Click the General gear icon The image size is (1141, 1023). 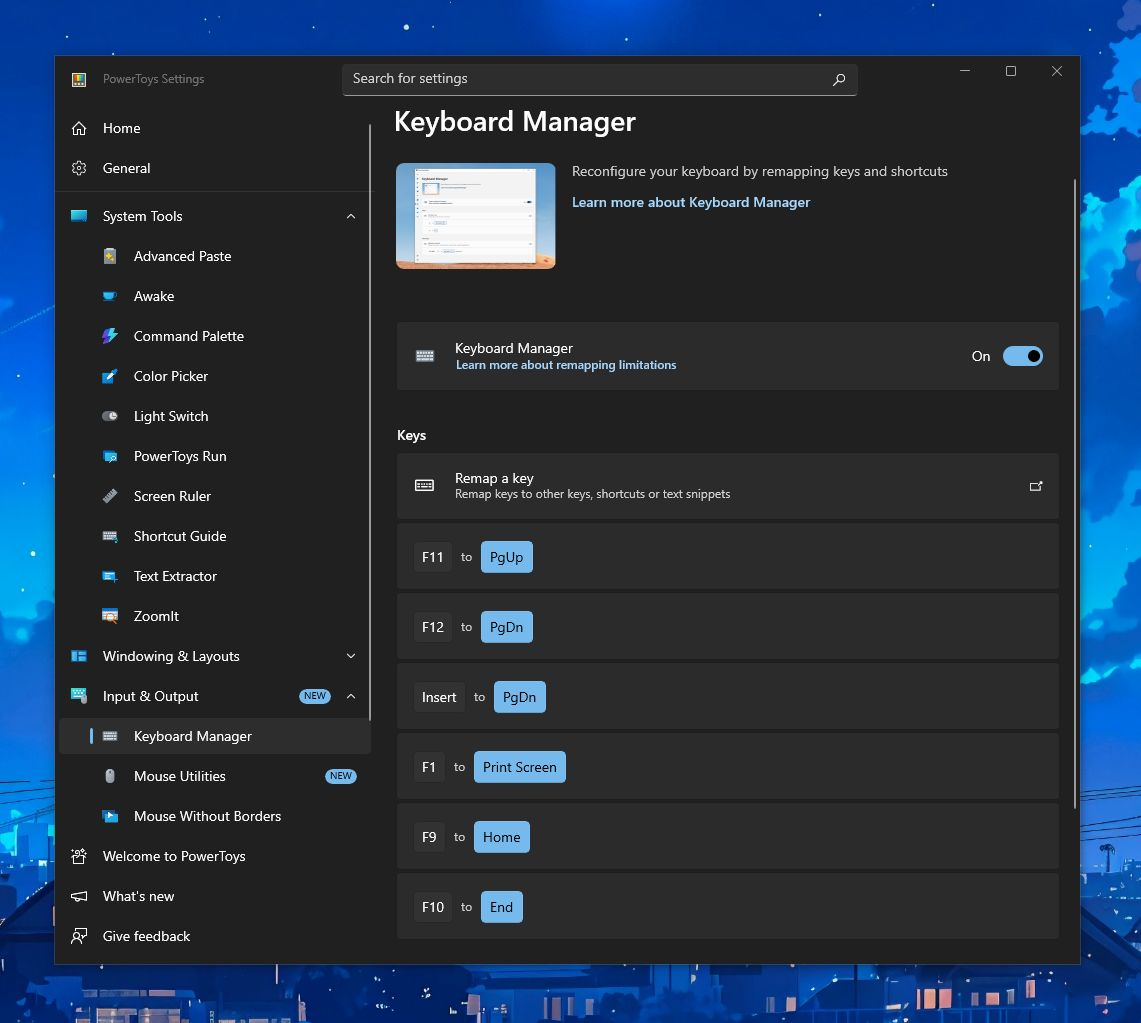(79, 168)
